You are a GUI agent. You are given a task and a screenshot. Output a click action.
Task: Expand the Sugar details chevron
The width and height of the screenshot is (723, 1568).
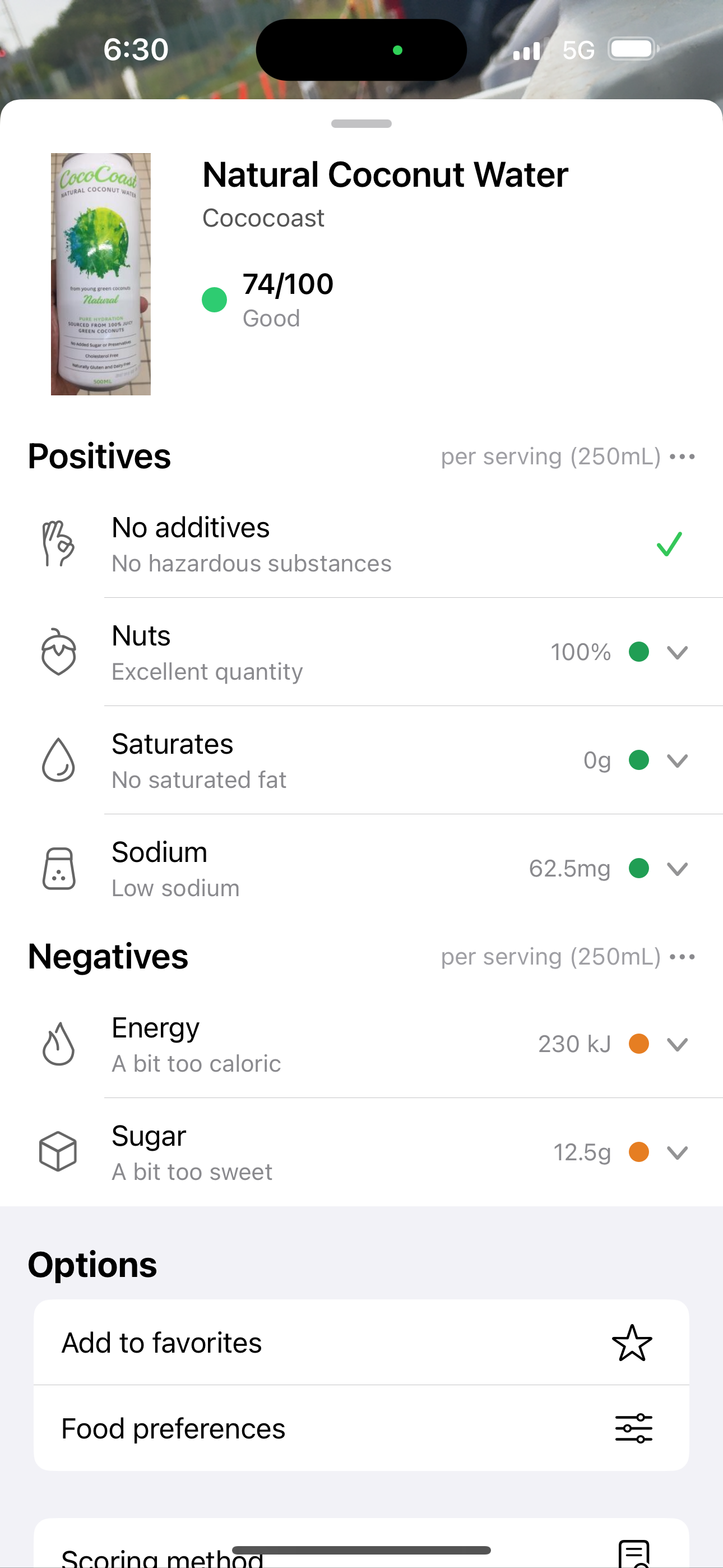coord(678,1152)
